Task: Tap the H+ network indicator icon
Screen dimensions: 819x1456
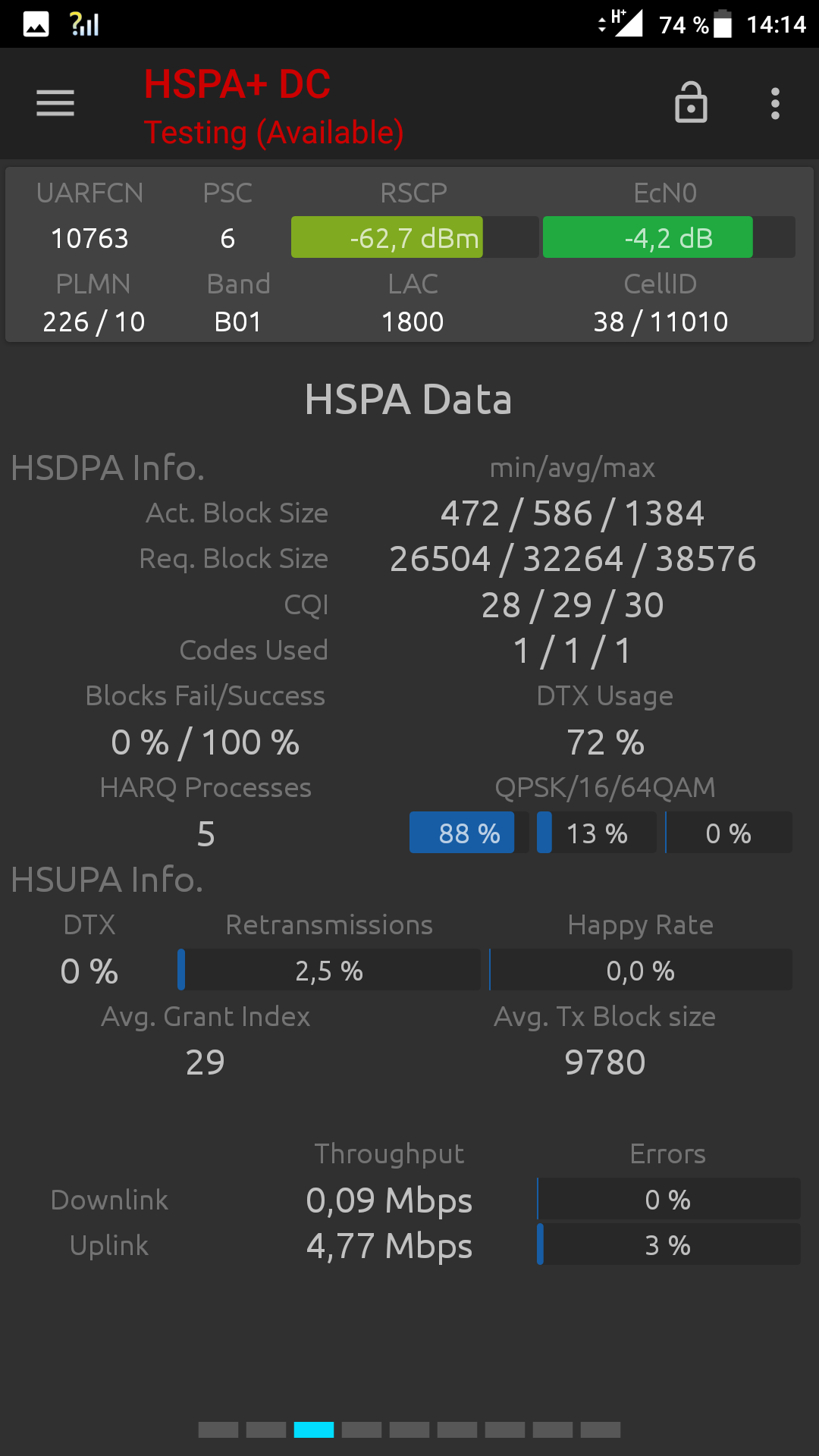Action: pos(621,23)
